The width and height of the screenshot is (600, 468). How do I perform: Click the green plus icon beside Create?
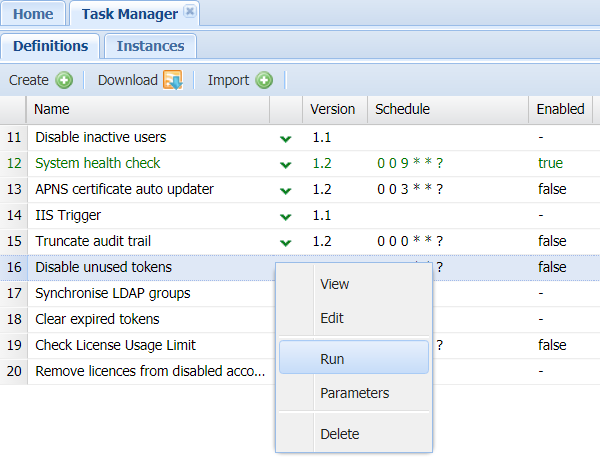coord(64,80)
